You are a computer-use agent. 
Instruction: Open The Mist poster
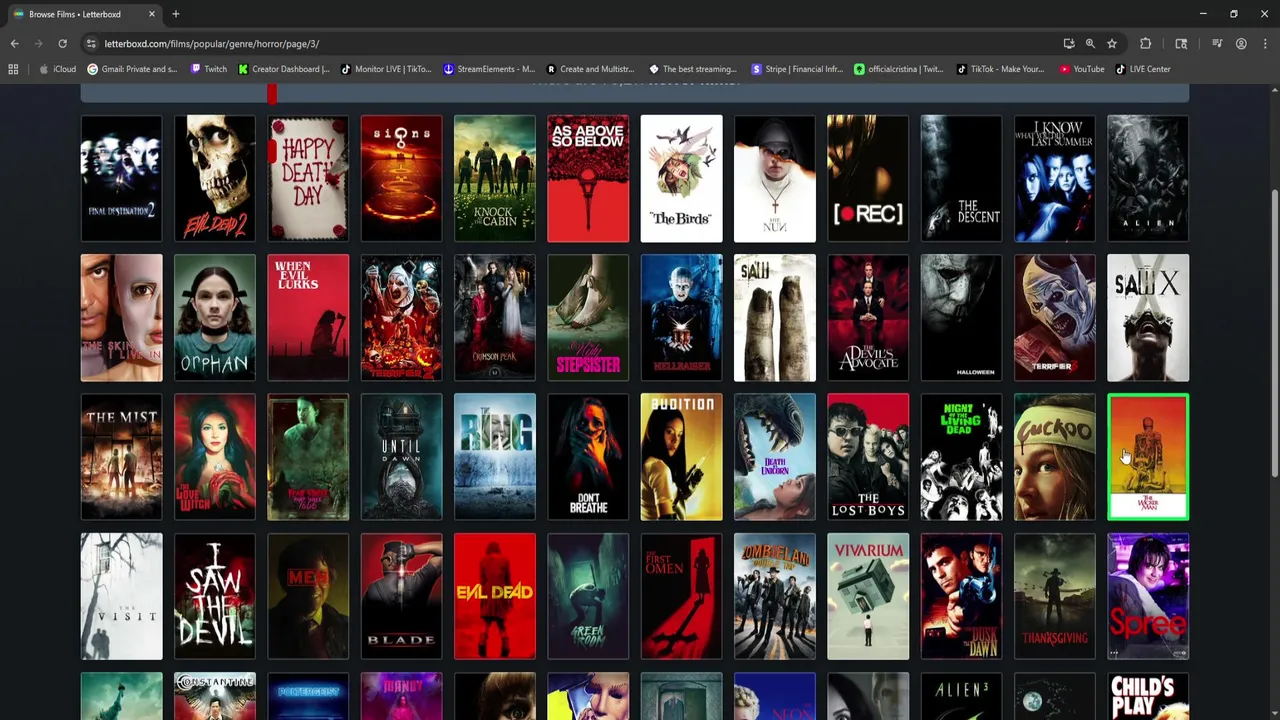(121, 457)
